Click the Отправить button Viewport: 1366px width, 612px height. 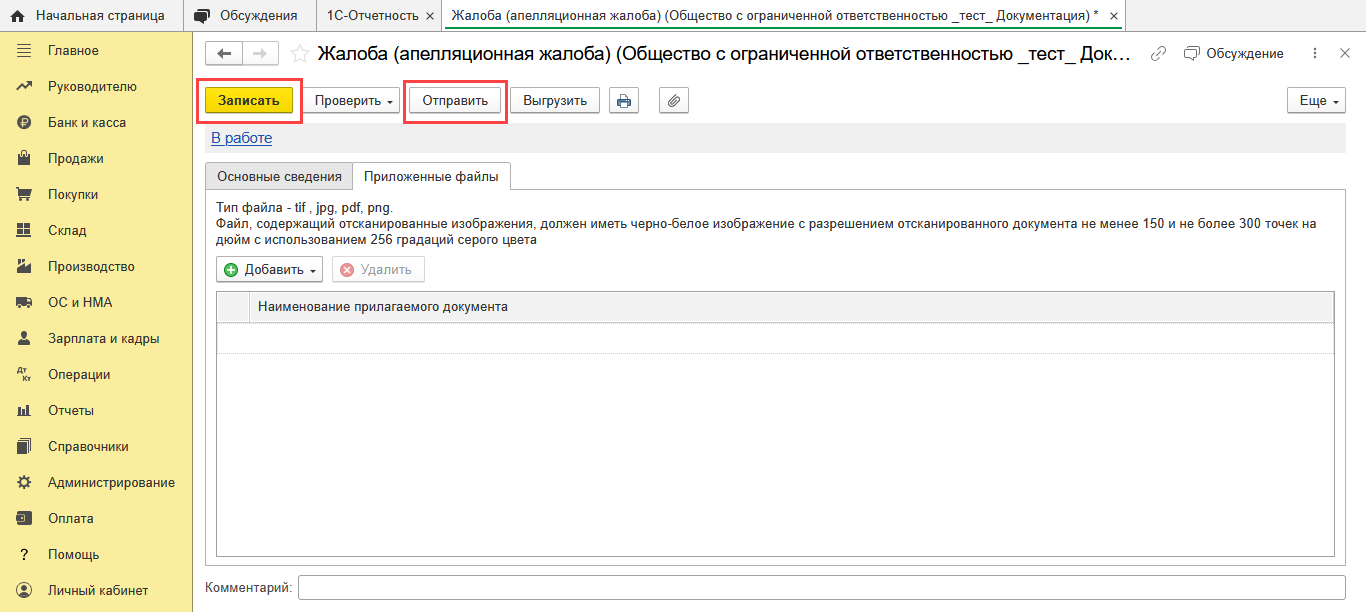click(455, 101)
